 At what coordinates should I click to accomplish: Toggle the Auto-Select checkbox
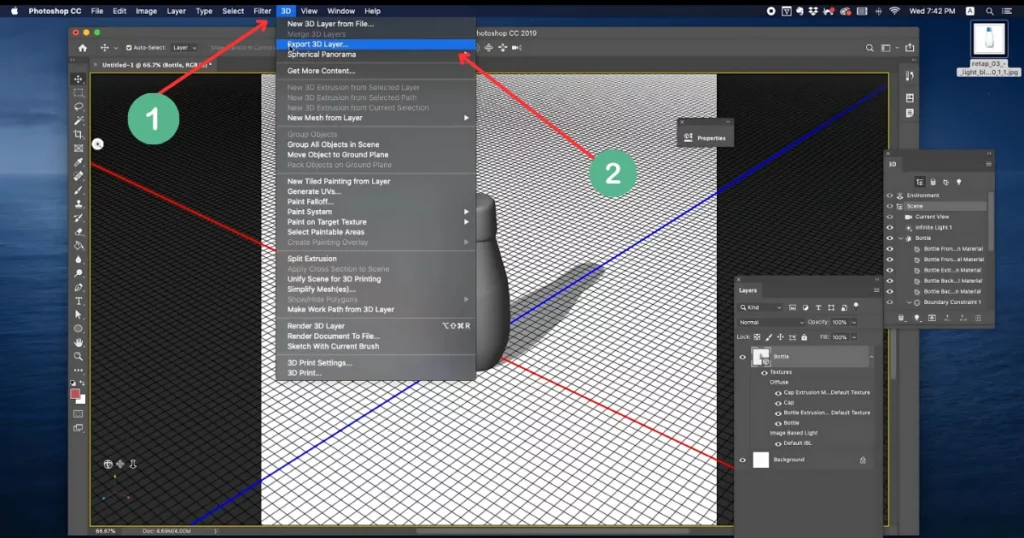(129, 48)
